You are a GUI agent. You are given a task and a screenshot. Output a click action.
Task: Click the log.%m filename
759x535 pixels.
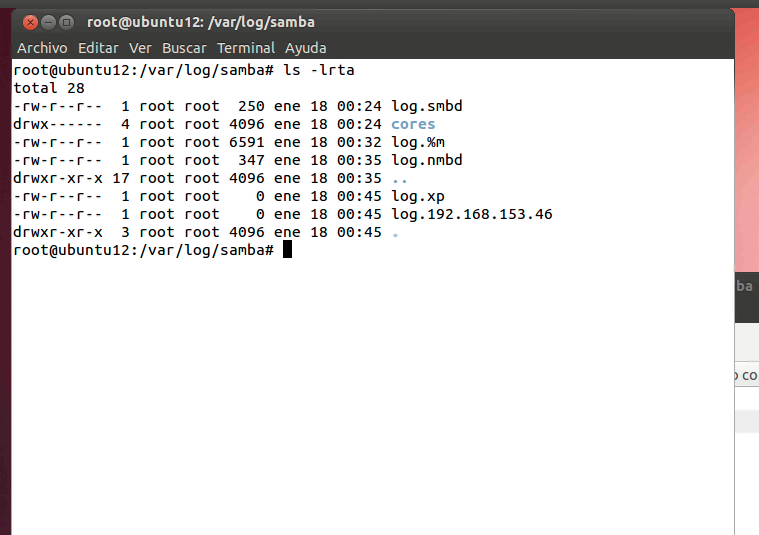pos(417,142)
